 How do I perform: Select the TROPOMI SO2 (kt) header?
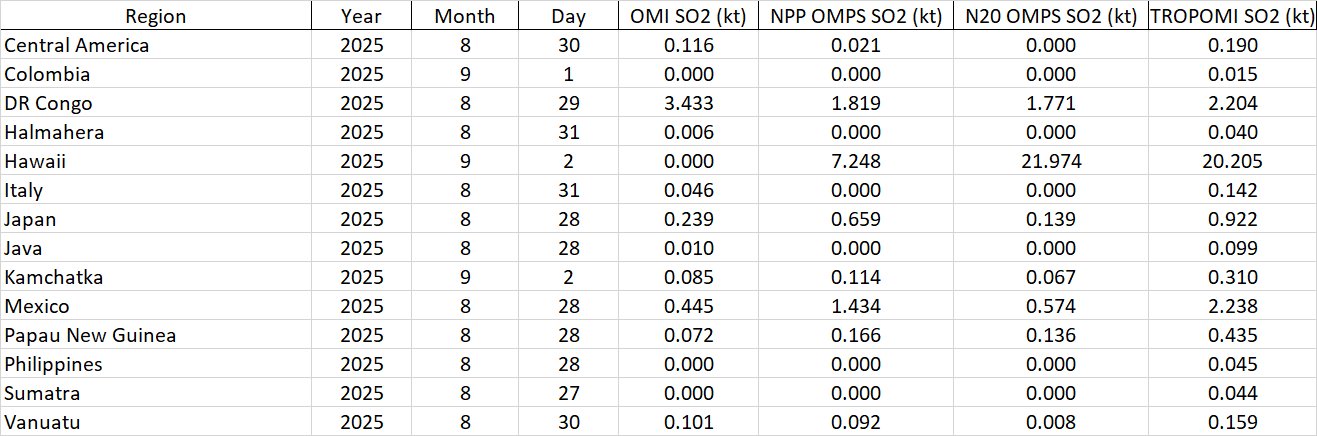1231,16
